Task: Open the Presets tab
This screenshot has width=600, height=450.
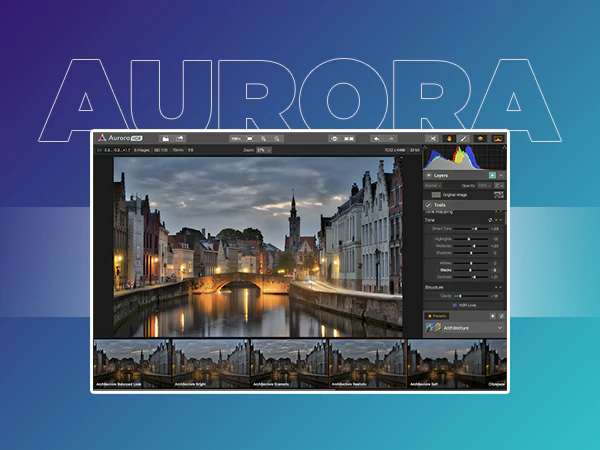Action: [437, 315]
